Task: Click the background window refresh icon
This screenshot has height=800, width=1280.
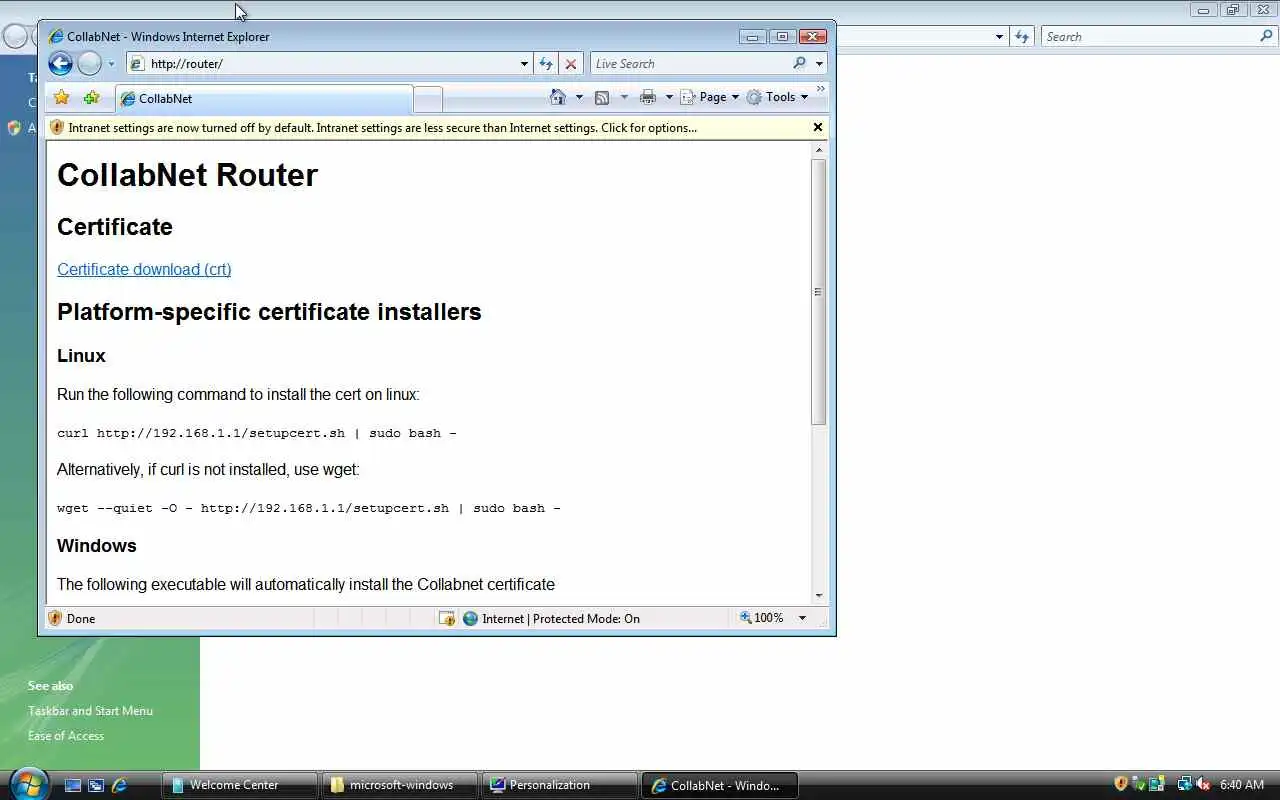Action: [1021, 37]
